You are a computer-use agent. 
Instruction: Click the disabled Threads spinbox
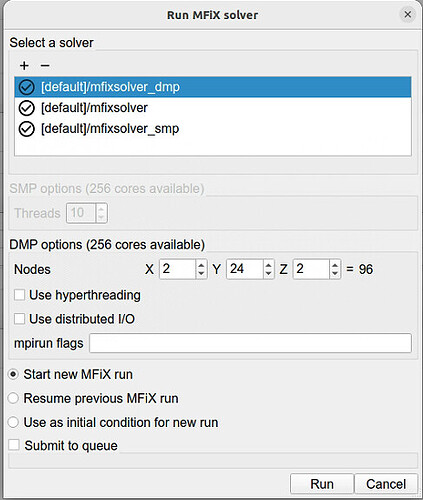[x=87, y=213]
